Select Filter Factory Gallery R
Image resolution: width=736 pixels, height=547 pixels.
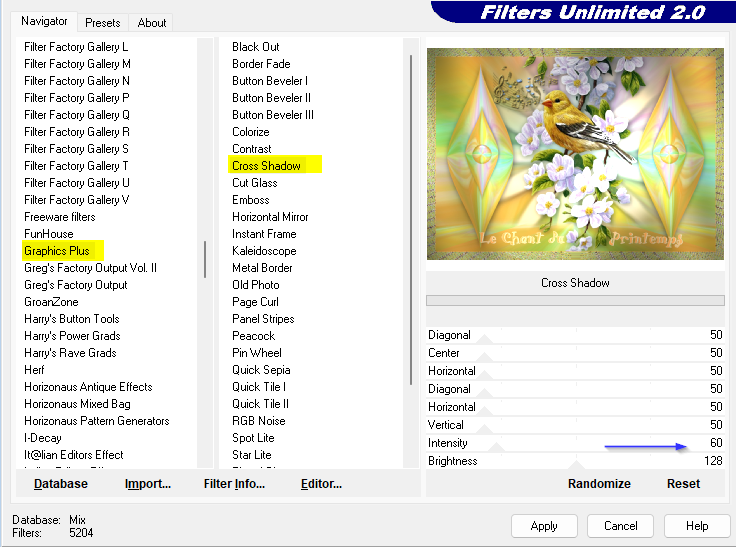pos(77,131)
